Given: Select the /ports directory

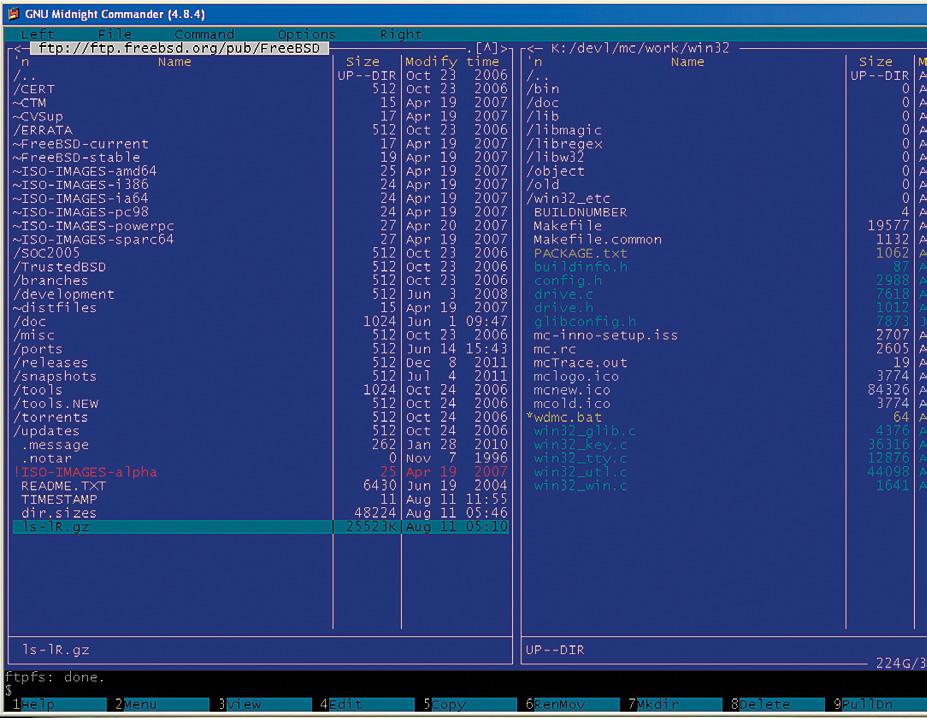Looking at the screenshot, I should click(x=38, y=349).
